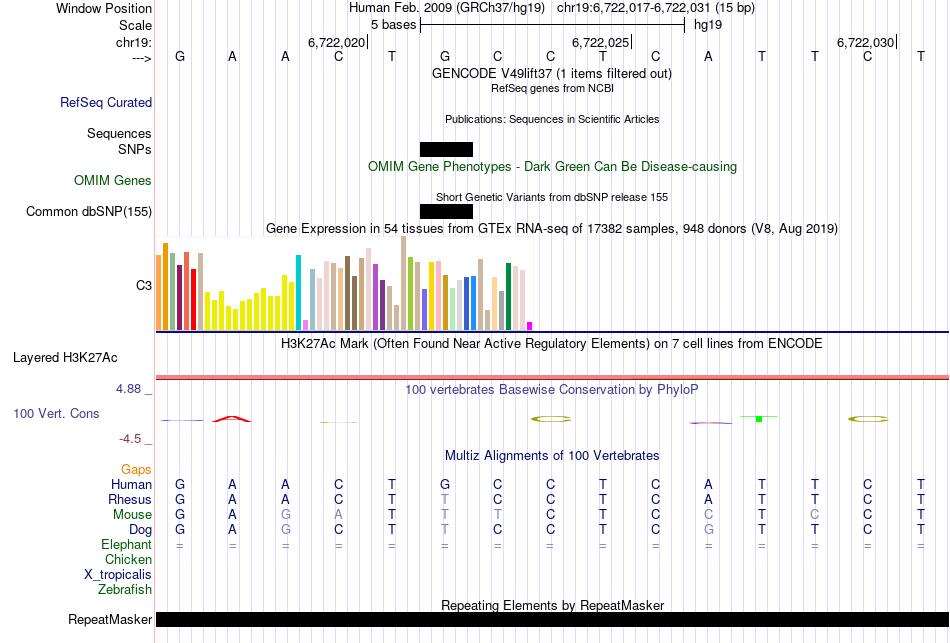Click the hg19 scale label

pyautogui.click(x=708, y=25)
